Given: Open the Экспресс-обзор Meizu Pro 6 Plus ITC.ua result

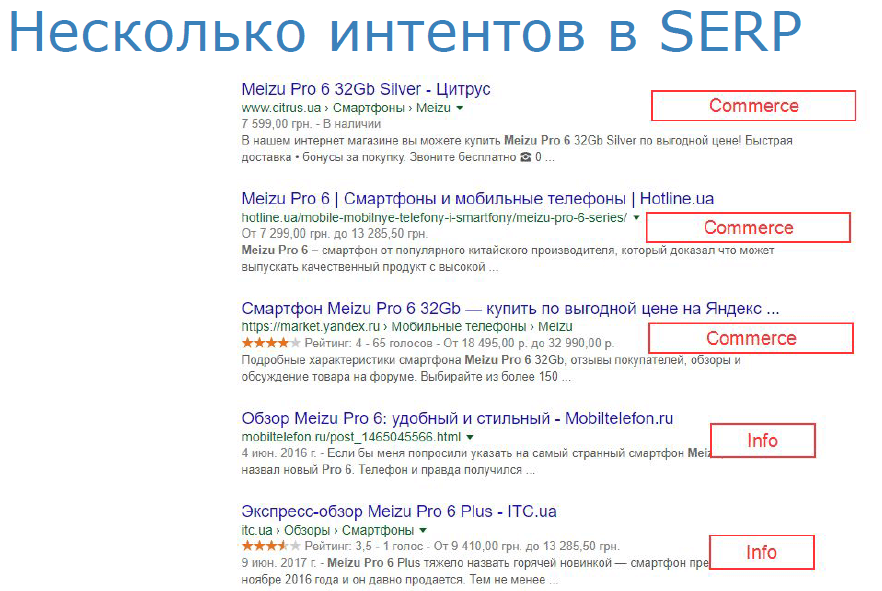Looking at the screenshot, I should (399, 511).
